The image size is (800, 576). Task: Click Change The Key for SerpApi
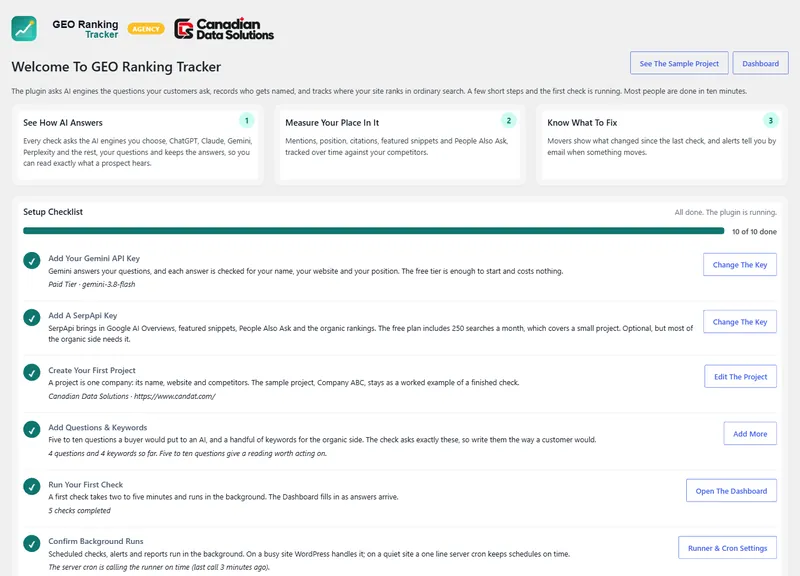coord(740,322)
